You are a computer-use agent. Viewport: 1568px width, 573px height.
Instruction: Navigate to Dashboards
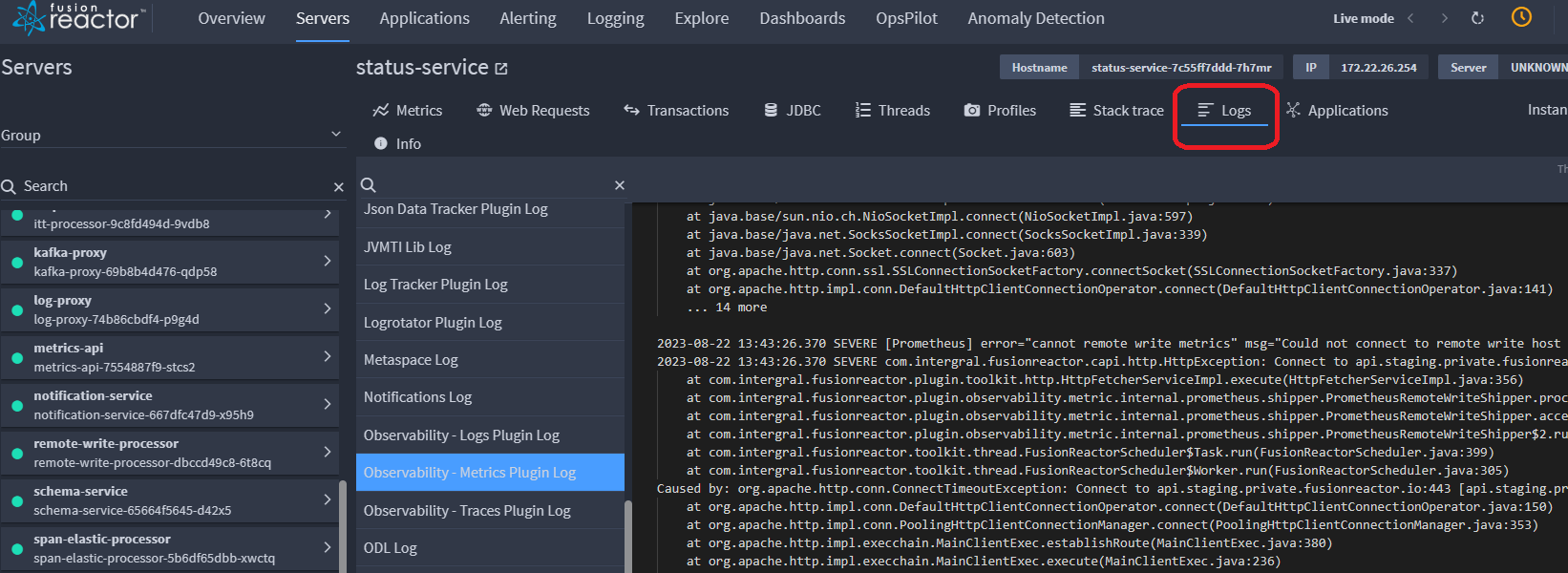tap(802, 18)
